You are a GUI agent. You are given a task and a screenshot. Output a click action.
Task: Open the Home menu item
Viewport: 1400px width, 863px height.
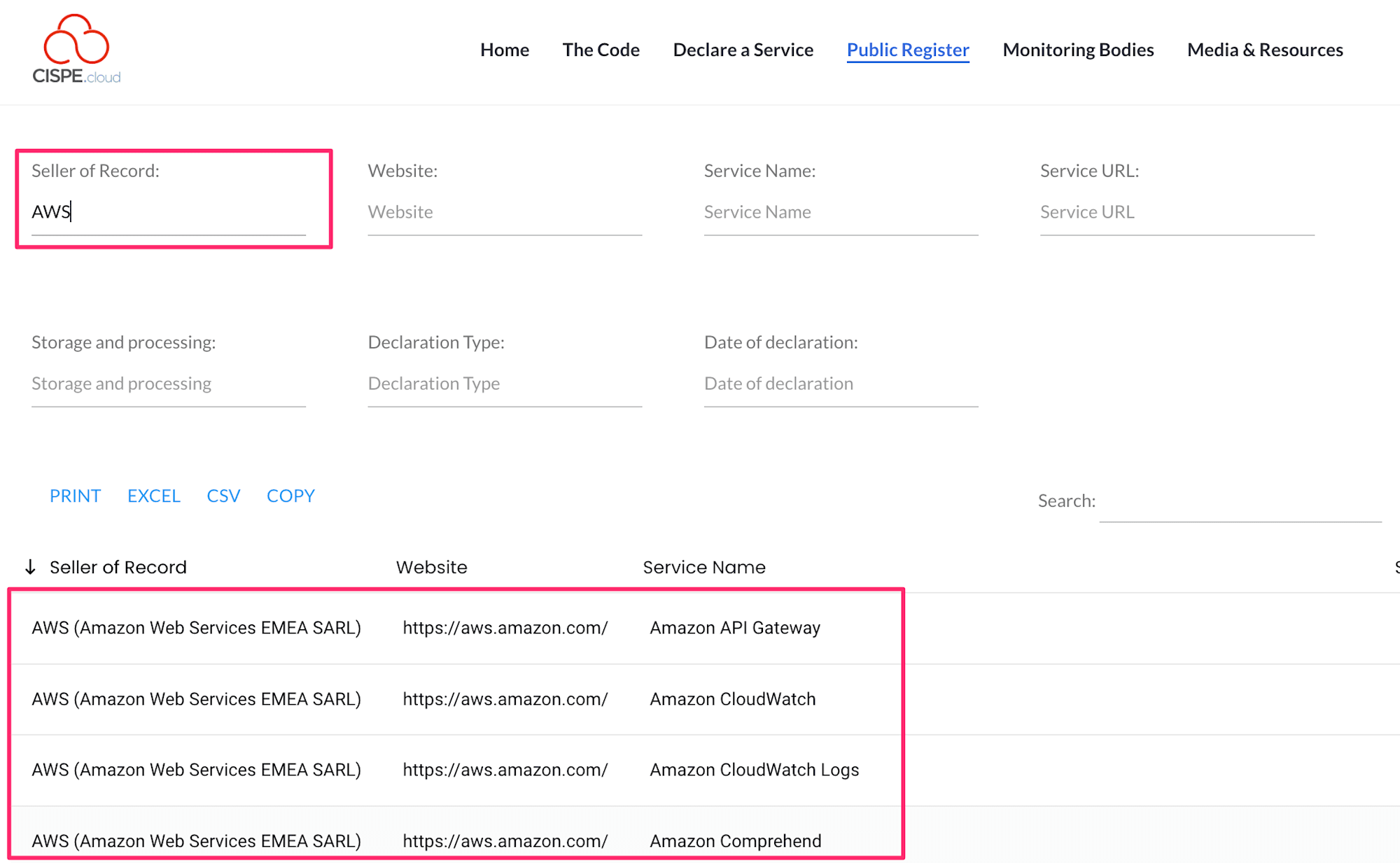coord(504,50)
